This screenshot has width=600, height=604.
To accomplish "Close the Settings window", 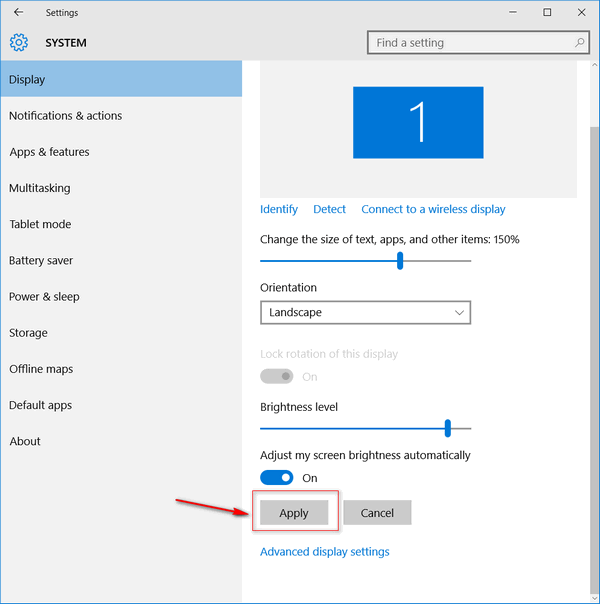I will (582, 12).
